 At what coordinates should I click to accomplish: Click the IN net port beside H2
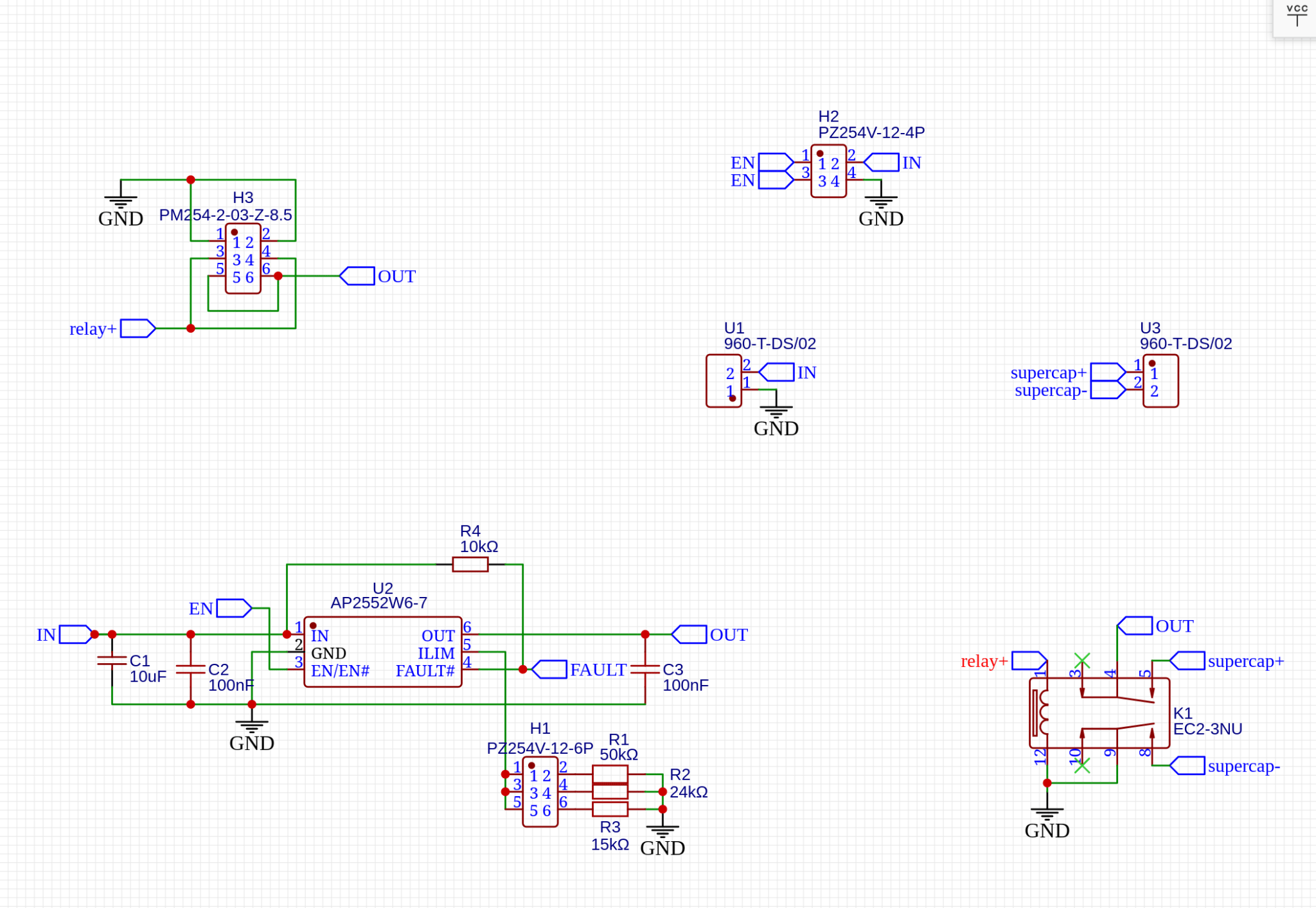click(x=881, y=162)
